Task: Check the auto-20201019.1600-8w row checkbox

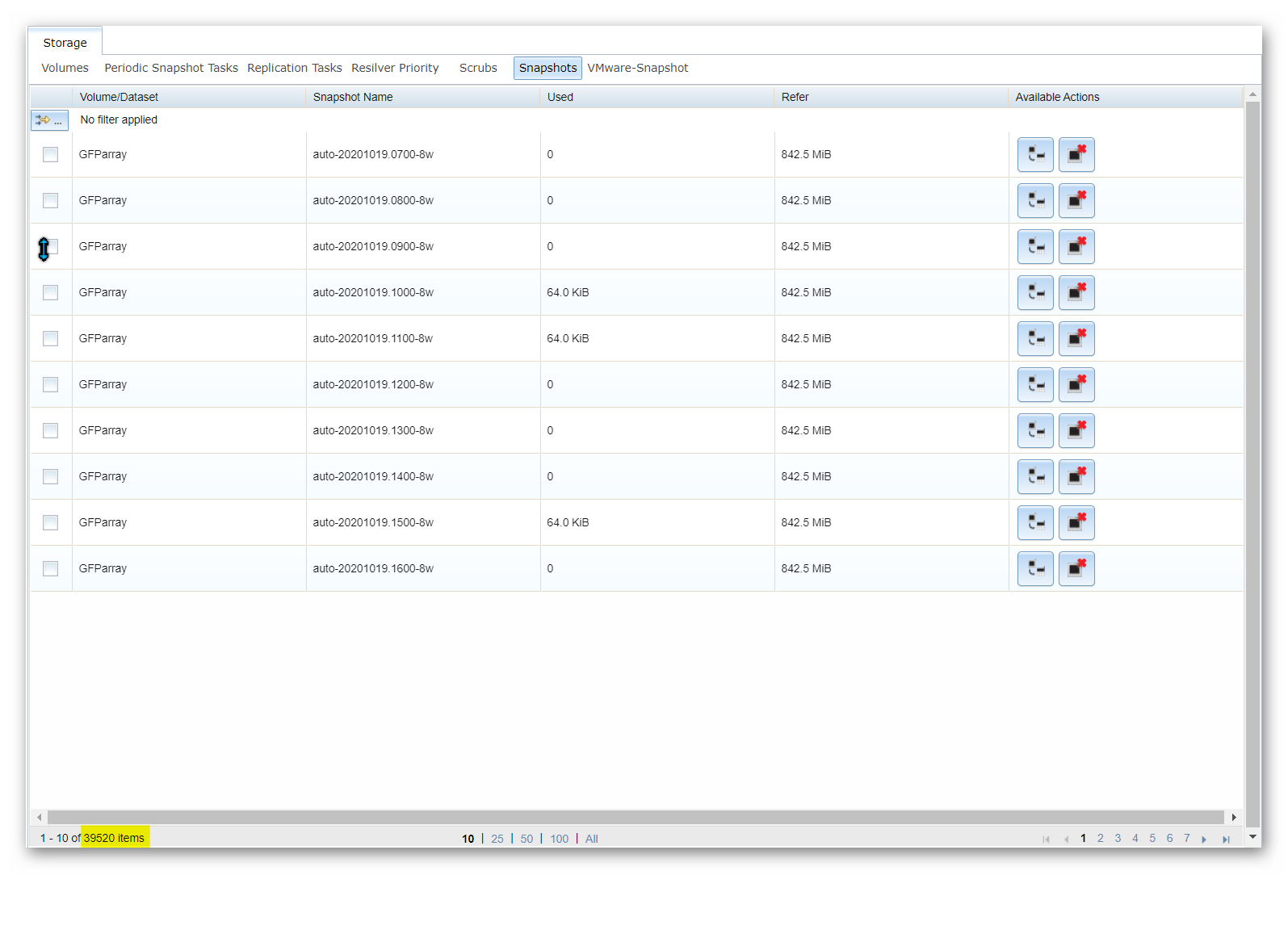Action: click(x=50, y=568)
